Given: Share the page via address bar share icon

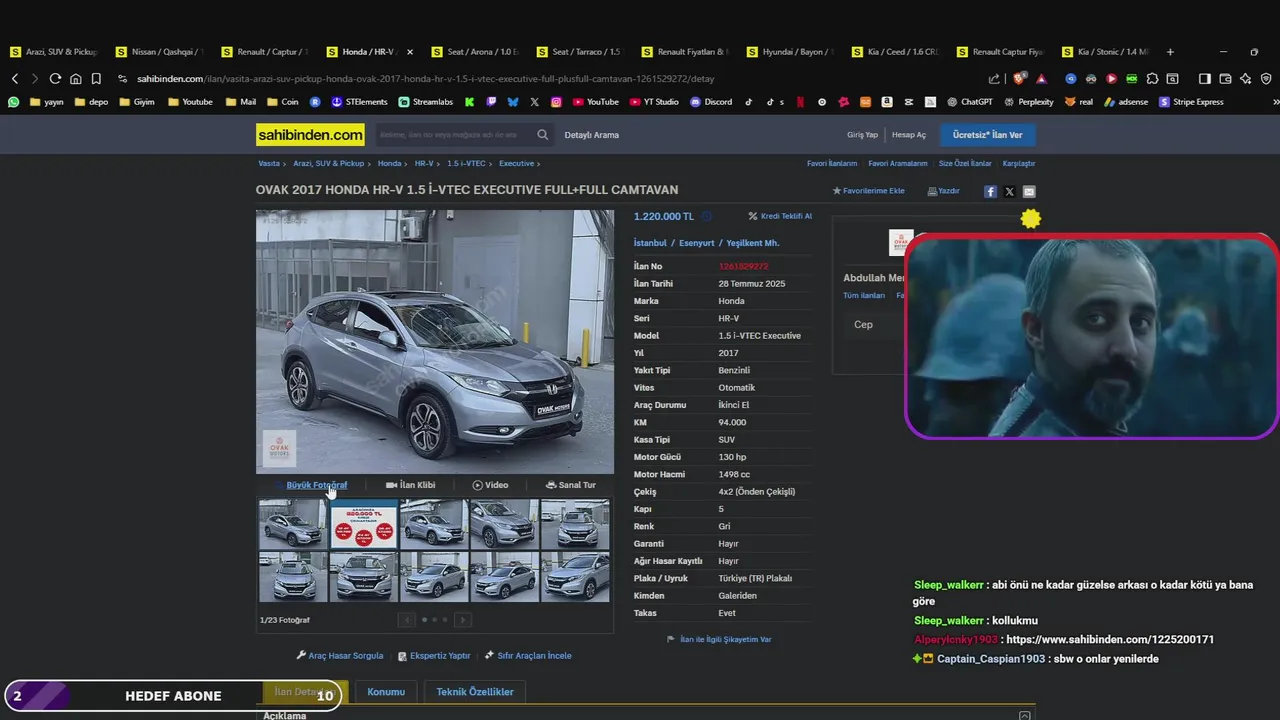Looking at the screenshot, I should coord(994,79).
